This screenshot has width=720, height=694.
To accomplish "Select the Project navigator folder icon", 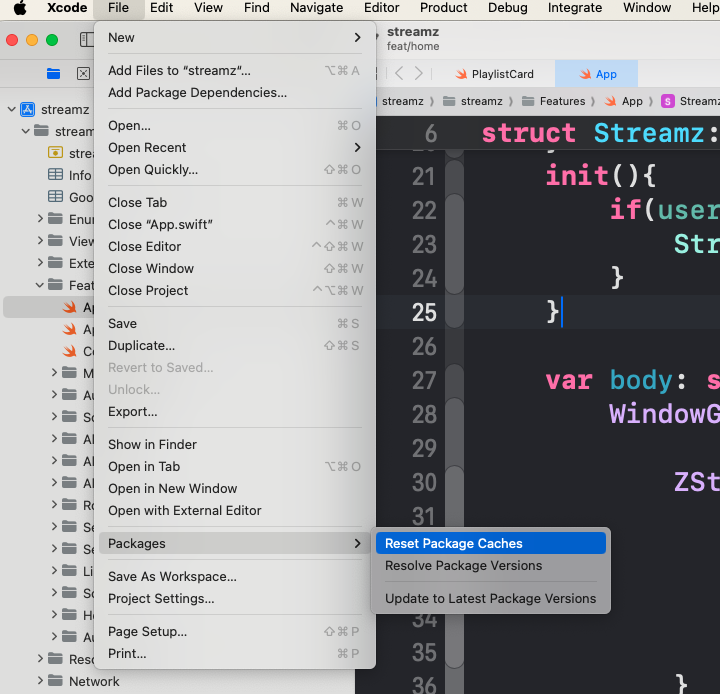I will [x=53, y=73].
